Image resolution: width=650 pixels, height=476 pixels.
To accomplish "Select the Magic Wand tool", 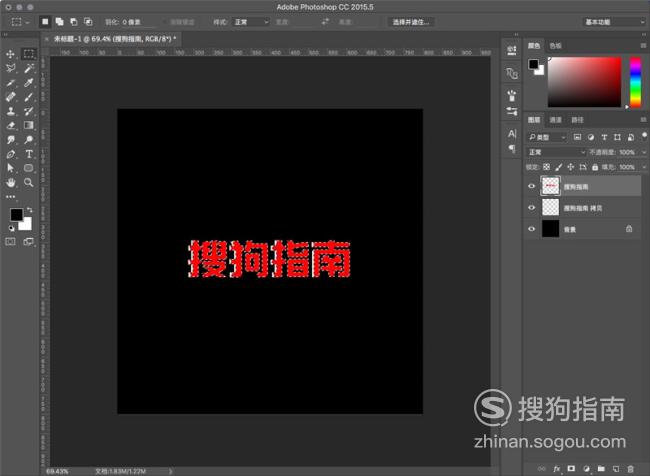I will click(29, 68).
